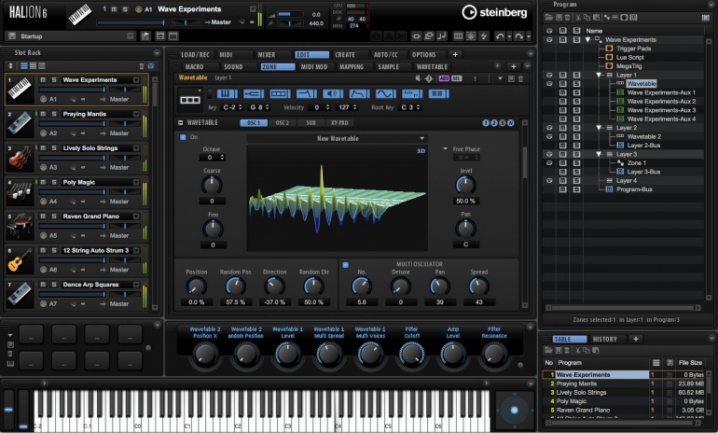
Task: Show the LFO zone section
Action: pyautogui.click(x=386, y=94)
